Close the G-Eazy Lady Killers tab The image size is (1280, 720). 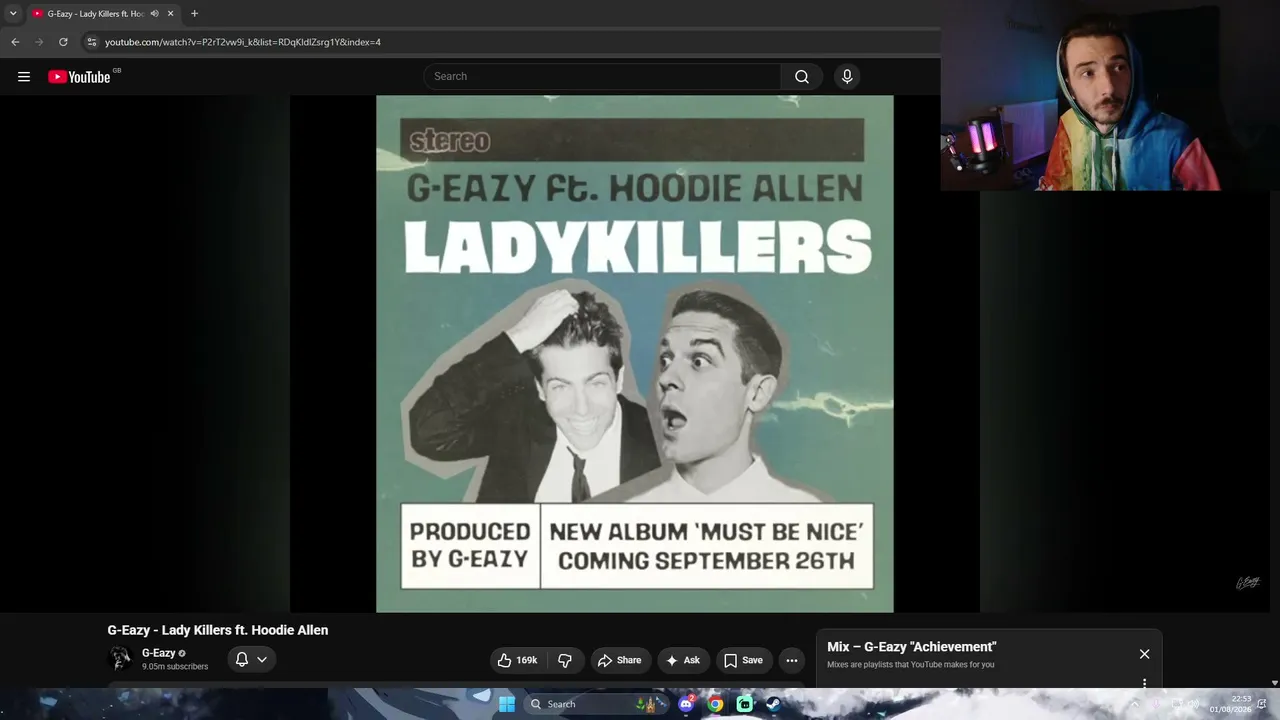[171, 14]
